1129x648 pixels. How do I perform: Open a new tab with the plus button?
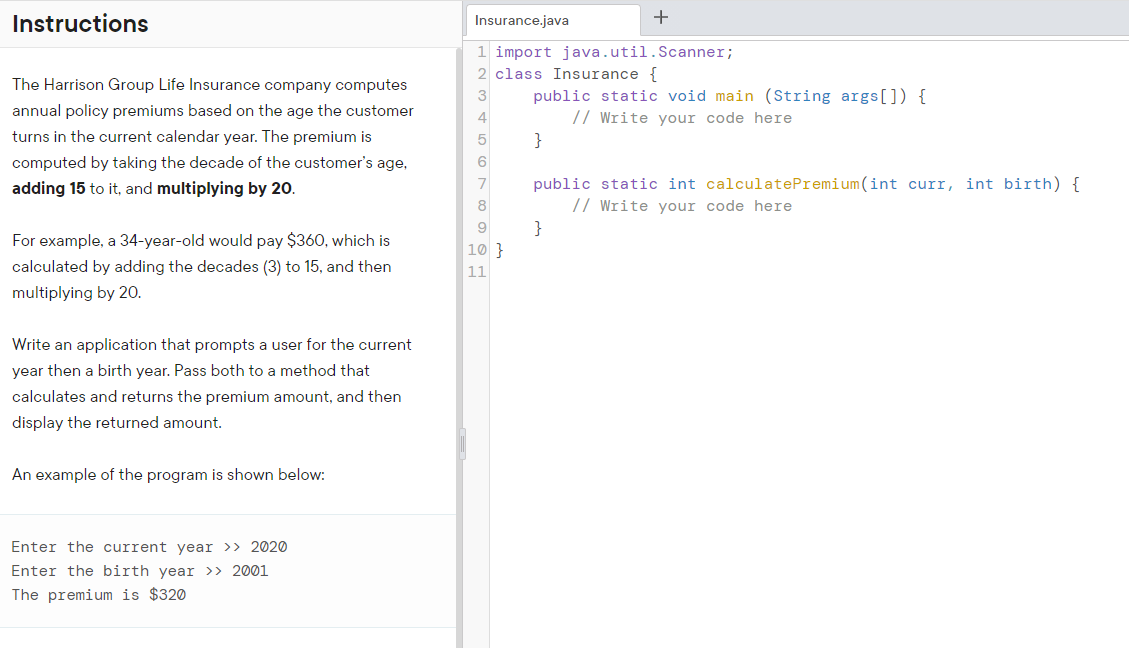tap(660, 17)
